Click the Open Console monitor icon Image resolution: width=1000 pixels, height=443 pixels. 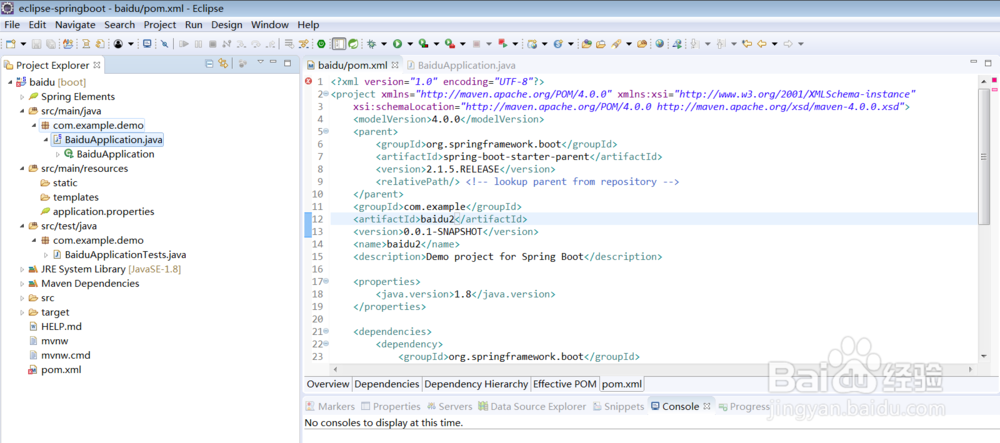pos(147,43)
